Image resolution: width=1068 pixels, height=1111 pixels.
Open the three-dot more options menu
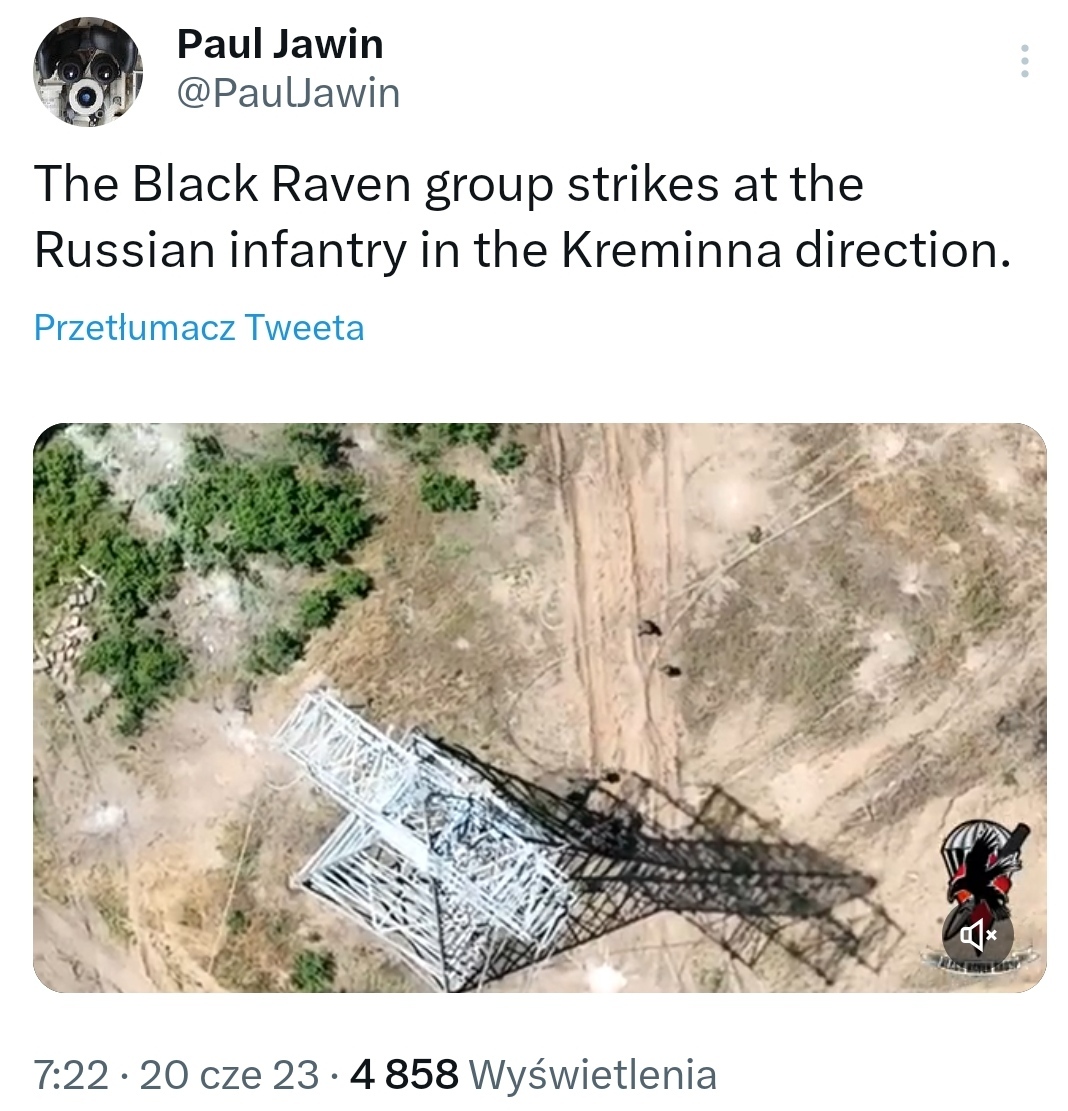pyautogui.click(x=1023, y=62)
